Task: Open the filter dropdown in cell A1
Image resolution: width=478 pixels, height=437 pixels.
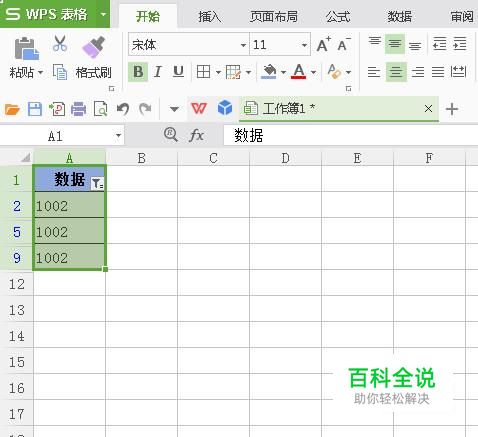Action: point(97,183)
